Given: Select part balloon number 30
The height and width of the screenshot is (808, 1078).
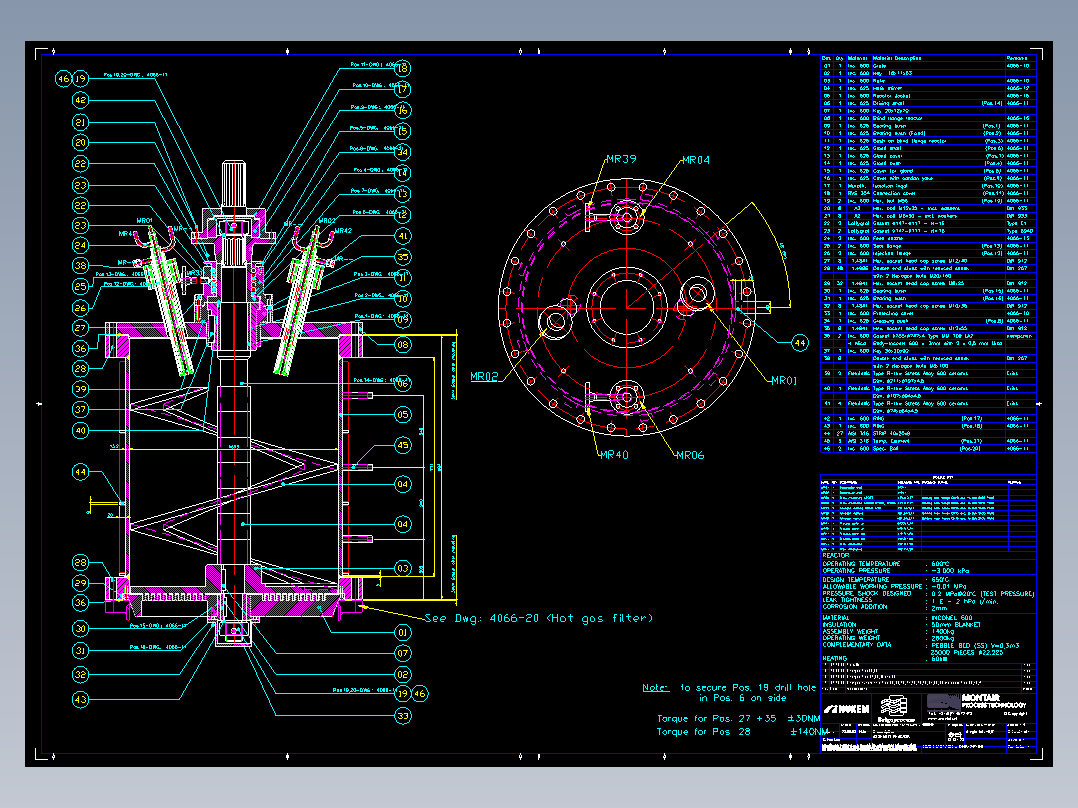Looking at the screenshot, I should click(x=80, y=629).
